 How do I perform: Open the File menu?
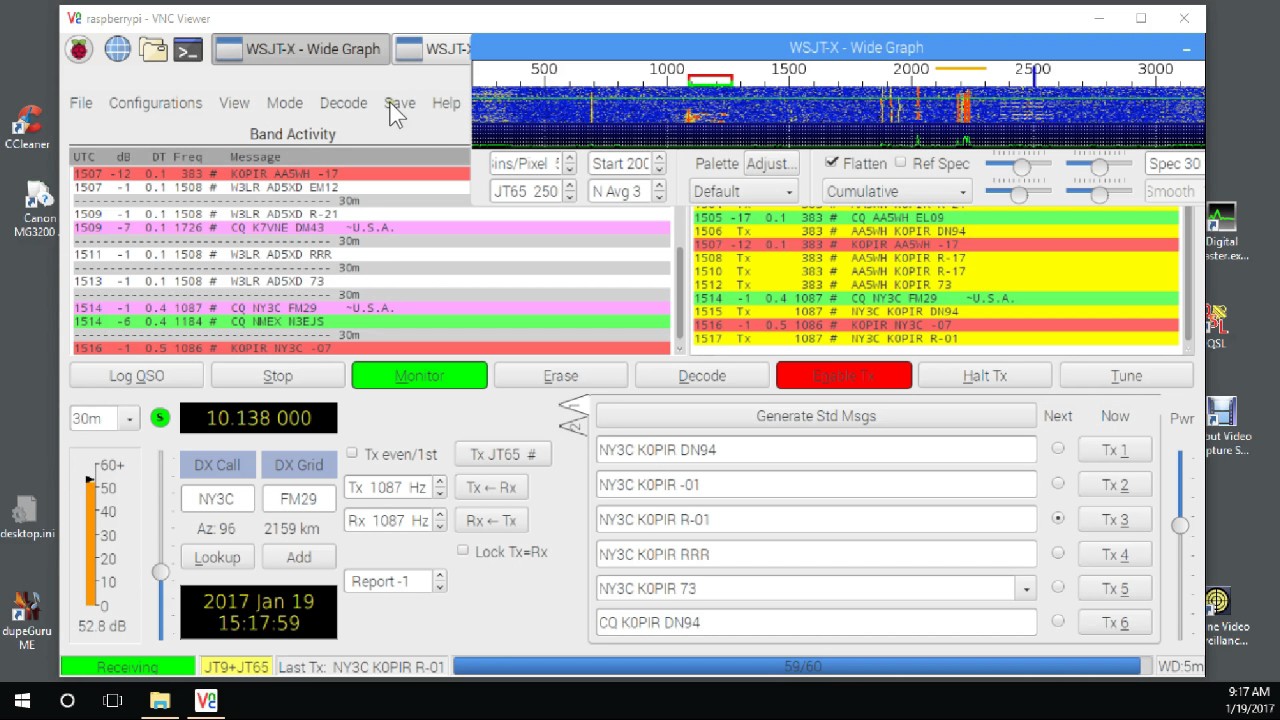point(81,103)
